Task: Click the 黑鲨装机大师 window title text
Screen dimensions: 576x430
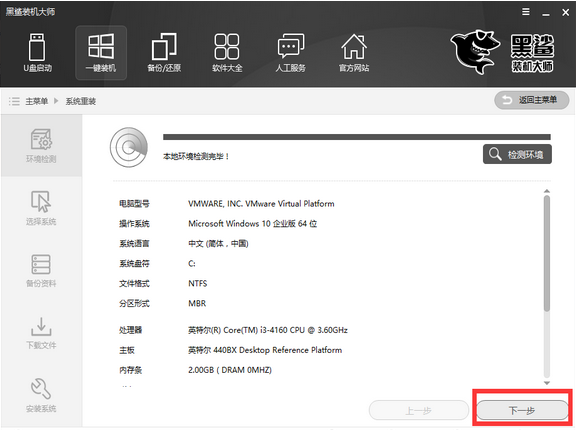Action: click(x=30, y=11)
